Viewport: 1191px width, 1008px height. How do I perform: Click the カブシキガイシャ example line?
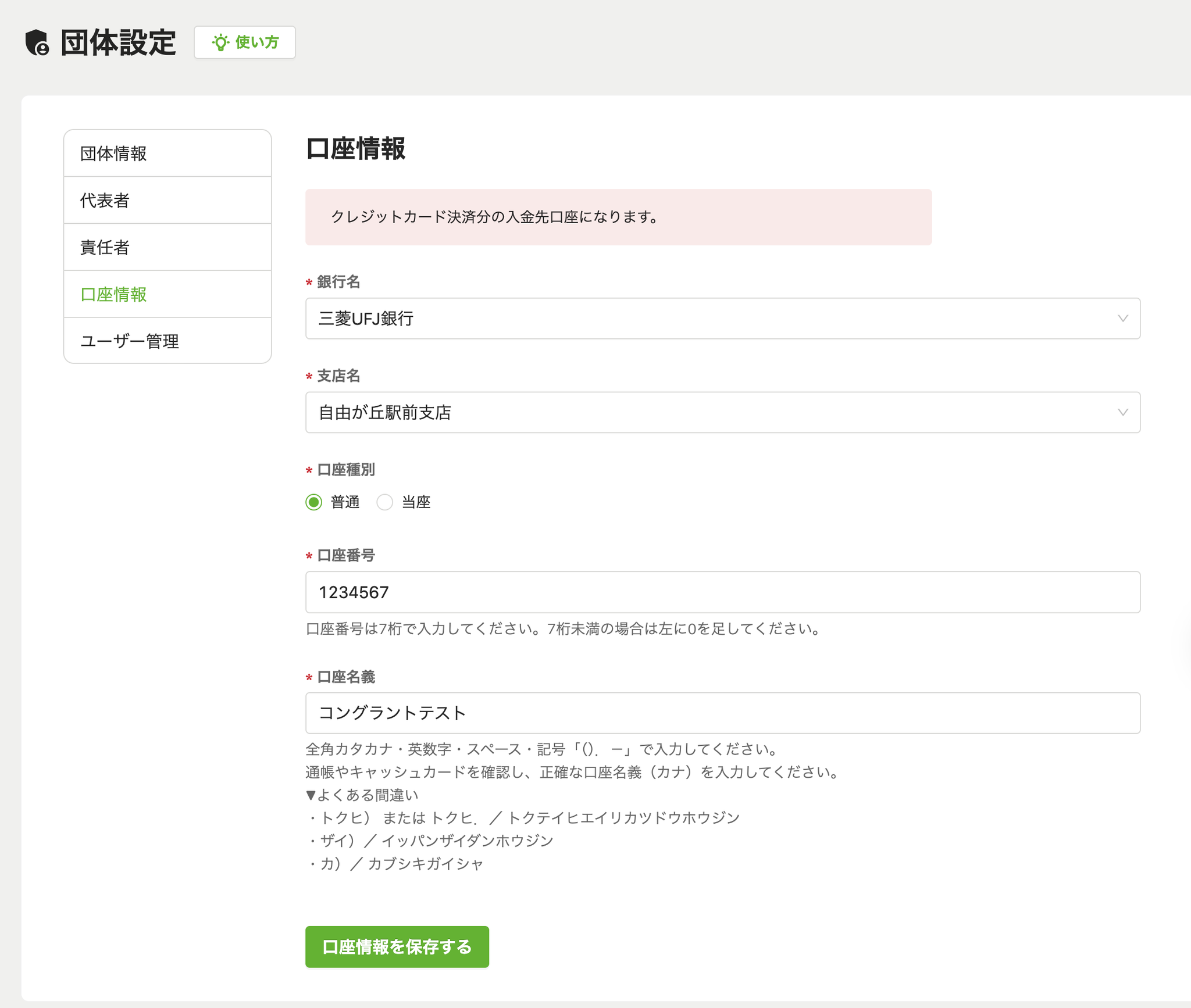[x=395, y=864]
